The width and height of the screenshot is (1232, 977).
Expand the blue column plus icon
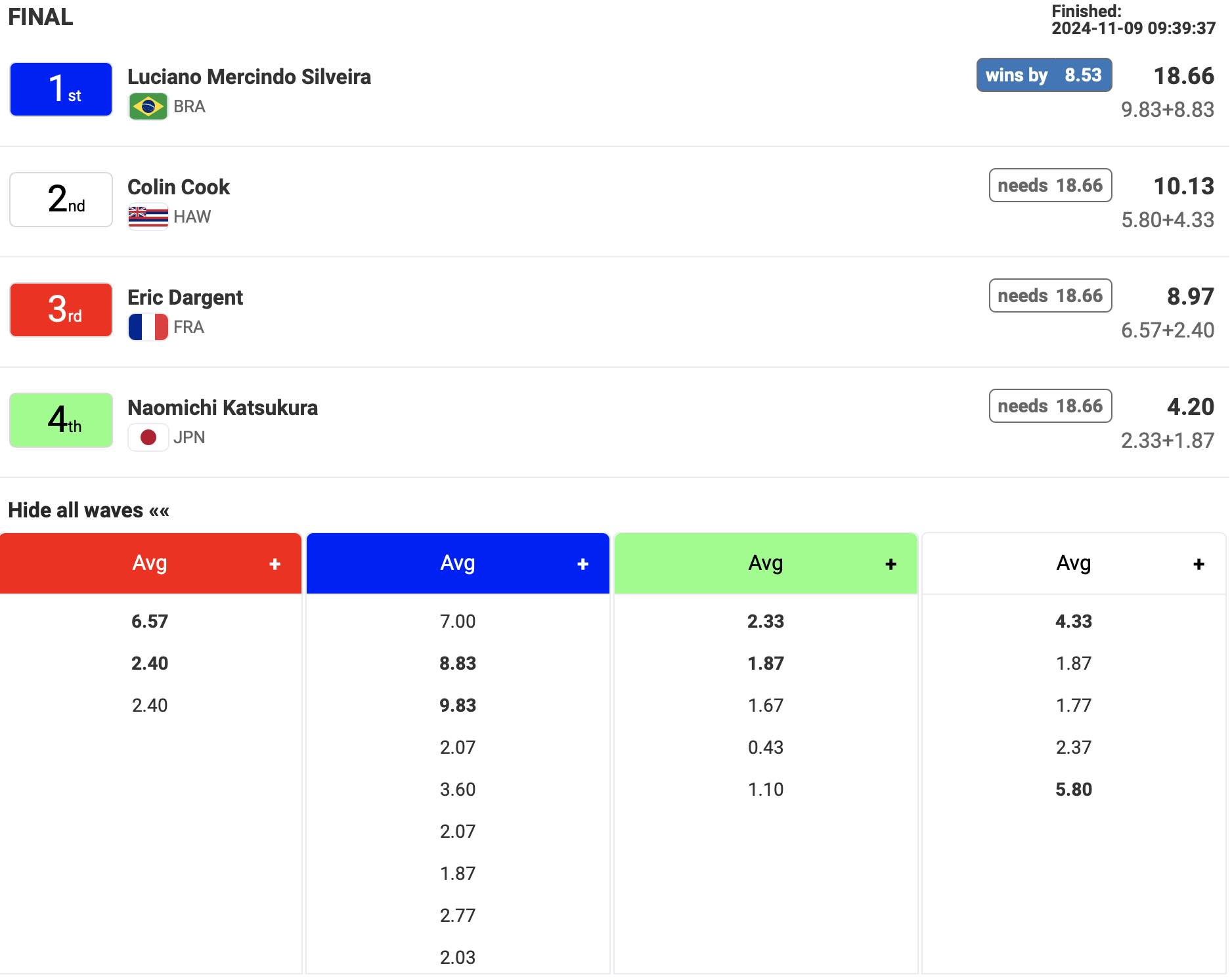583,564
